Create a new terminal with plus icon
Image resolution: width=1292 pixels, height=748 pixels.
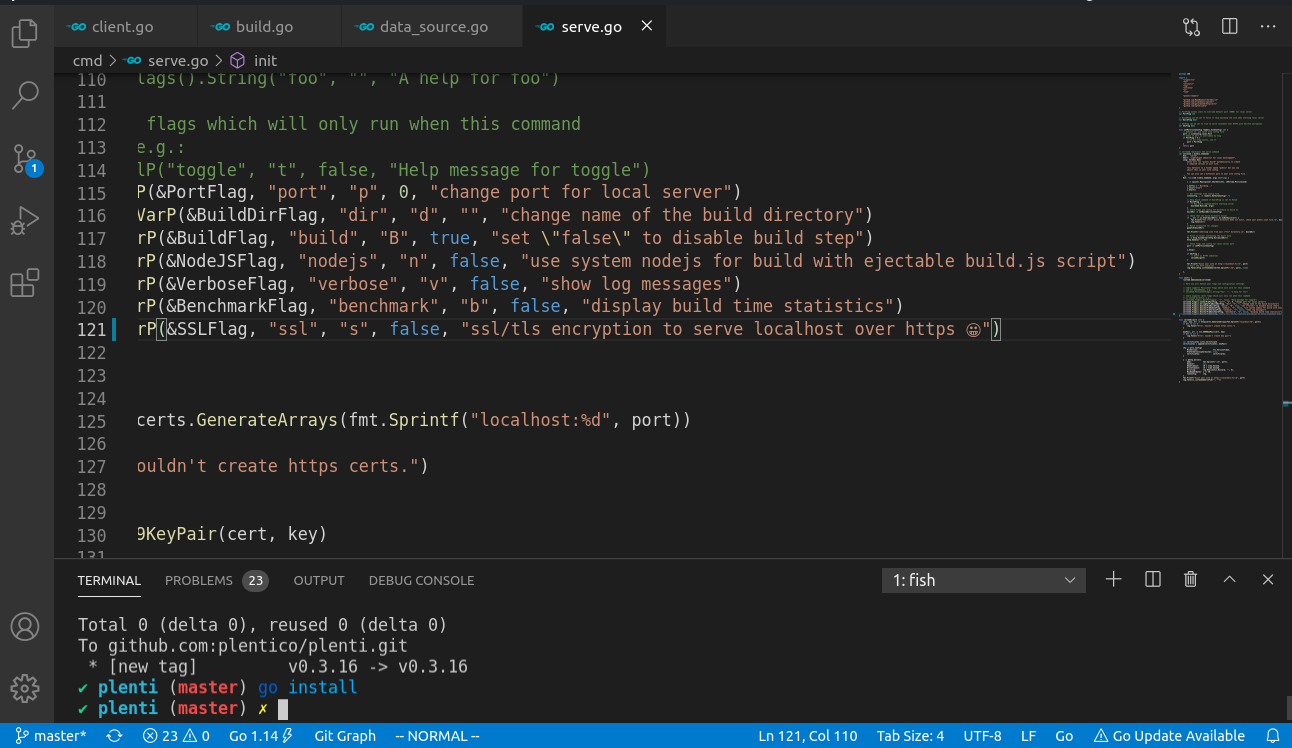click(1113, 579)
